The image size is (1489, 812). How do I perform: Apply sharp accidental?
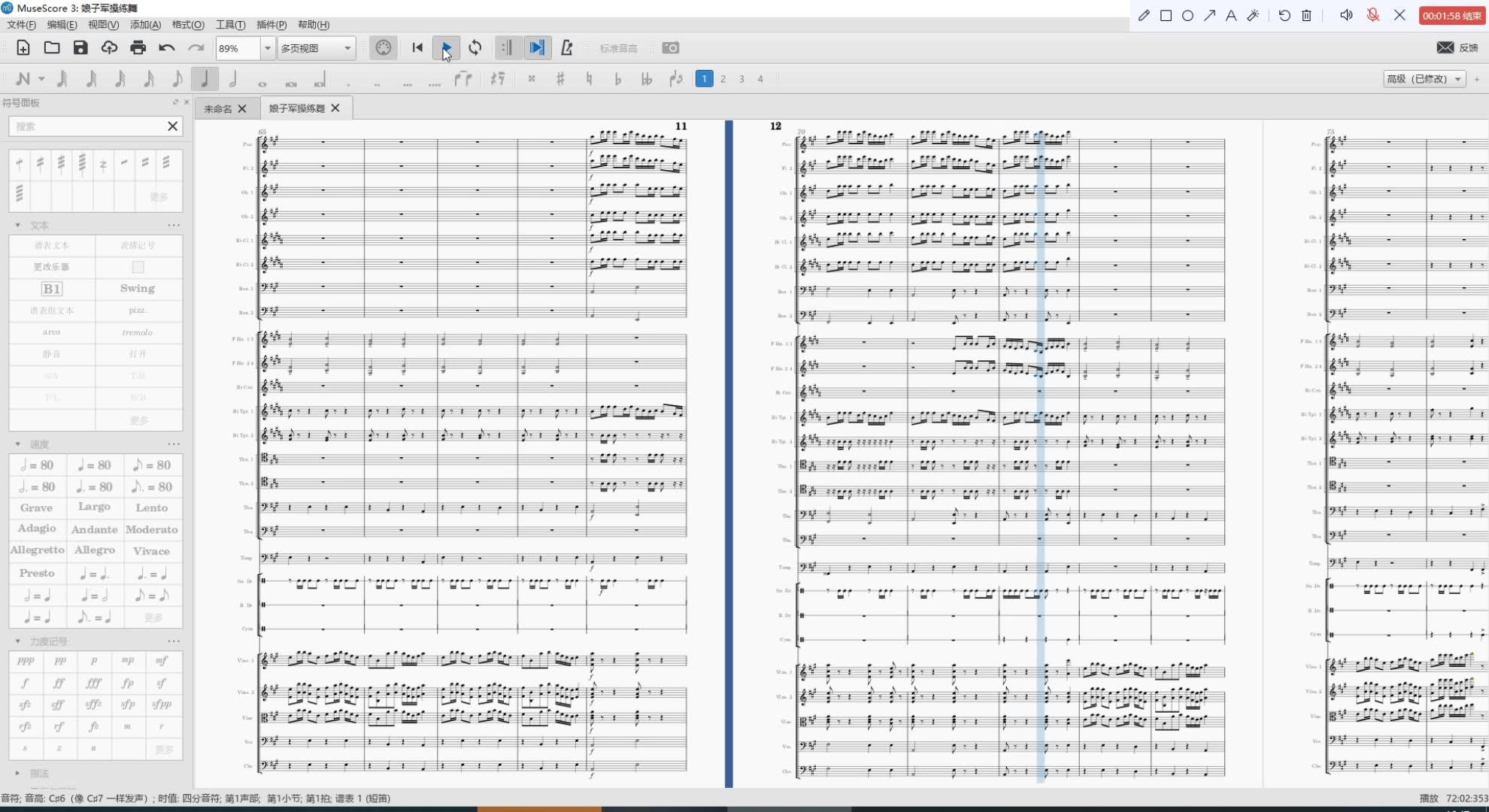[x=560, y=78]
